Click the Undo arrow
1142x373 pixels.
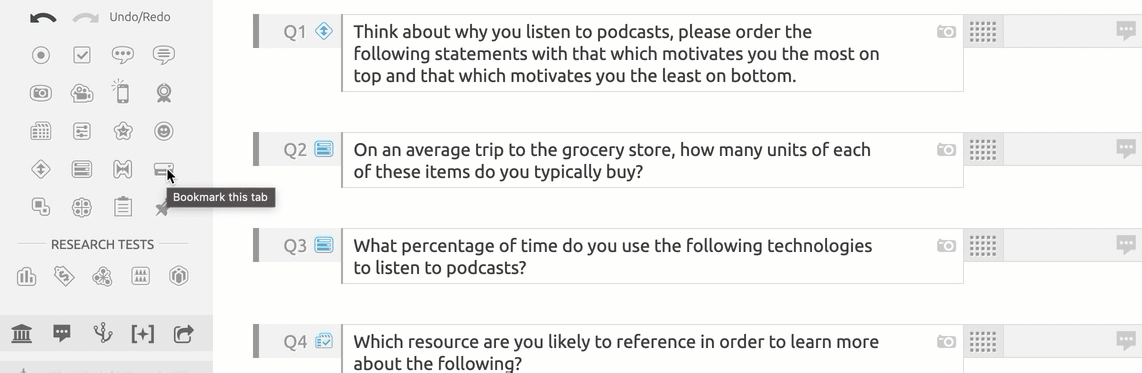[43, 17]
